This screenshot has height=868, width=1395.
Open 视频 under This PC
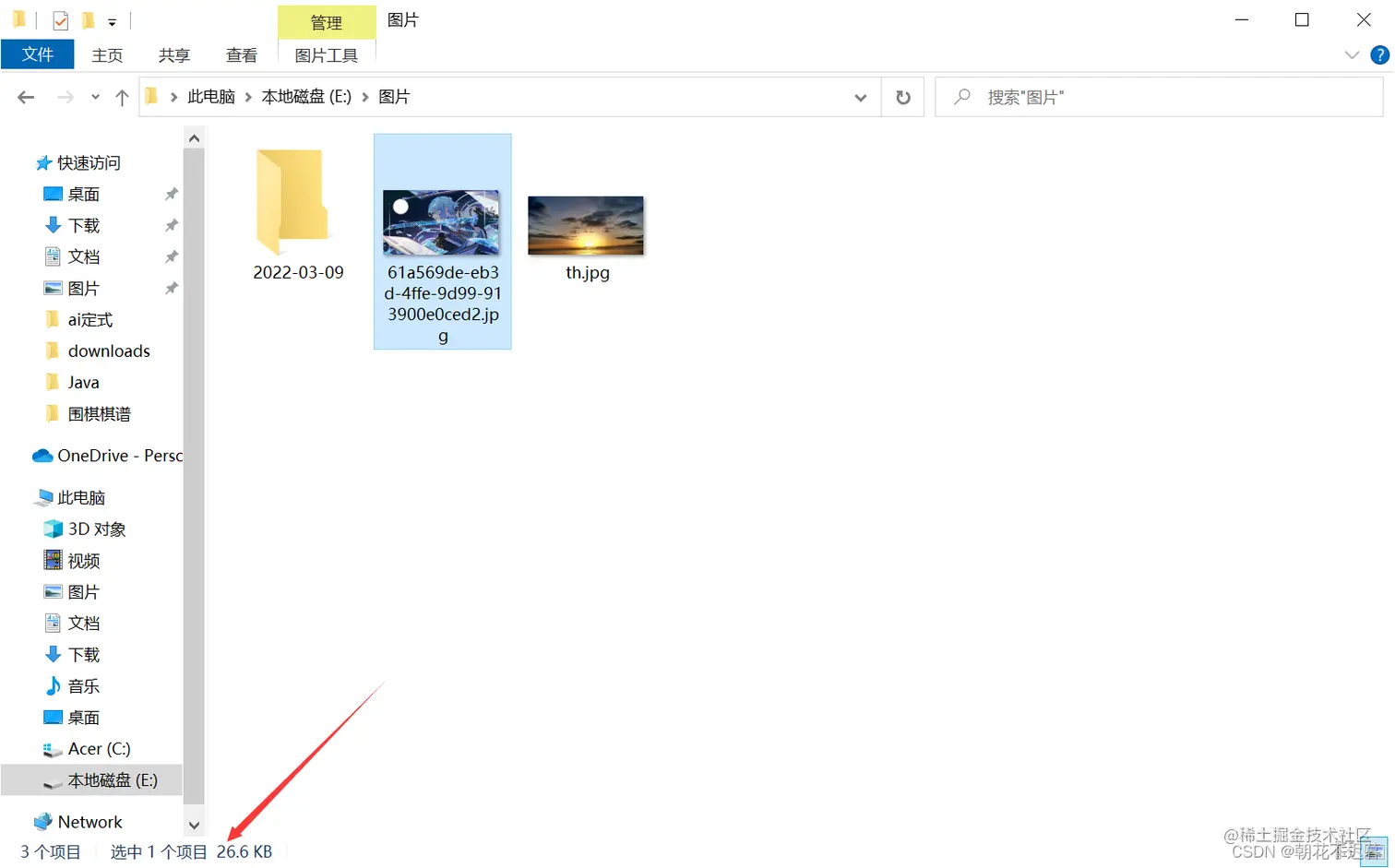tap(83, 561)
